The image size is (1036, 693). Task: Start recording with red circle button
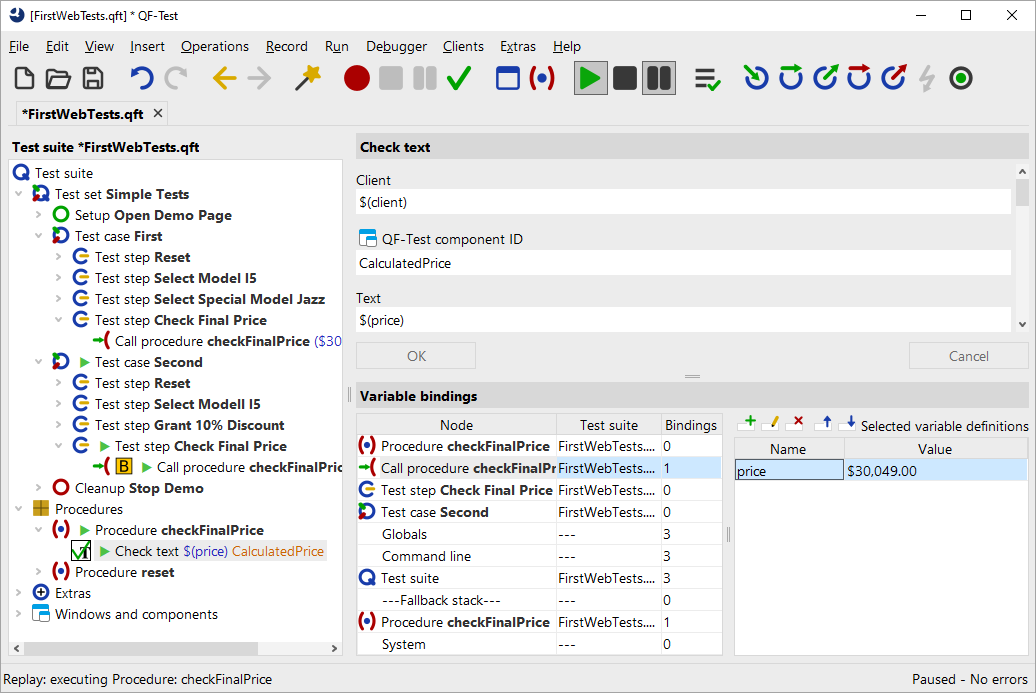pyautogui.click(x=357, y=78)
